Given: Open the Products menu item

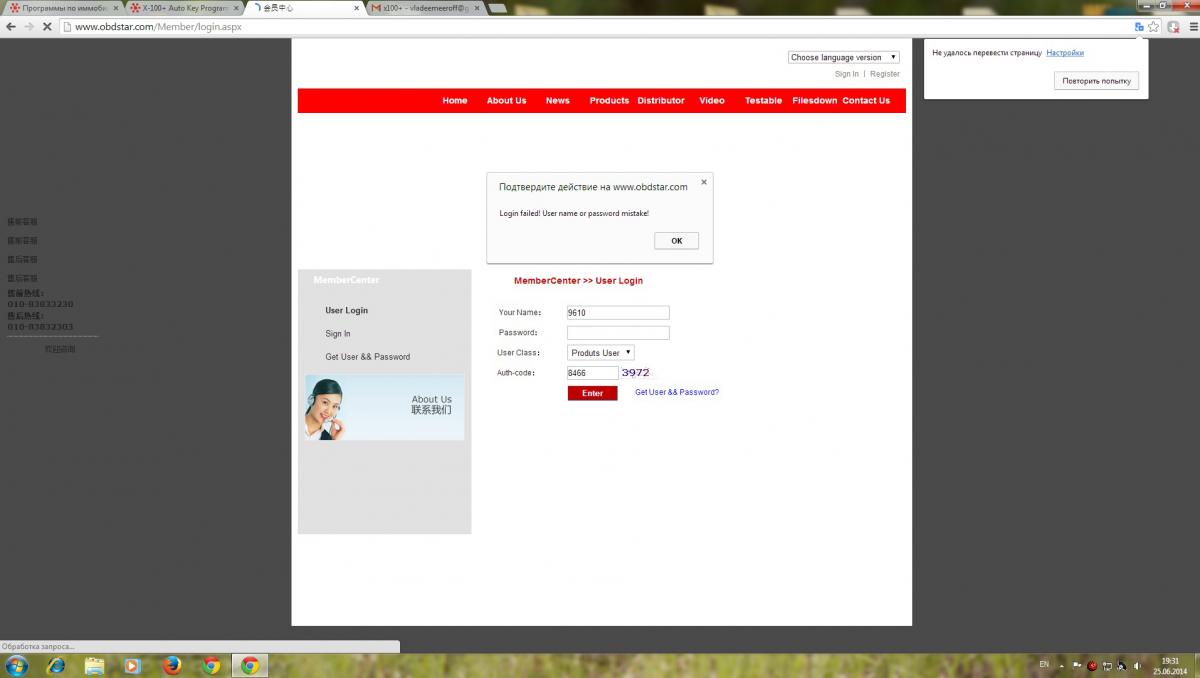Looking at the screenshot, I should tap(609, 101).
